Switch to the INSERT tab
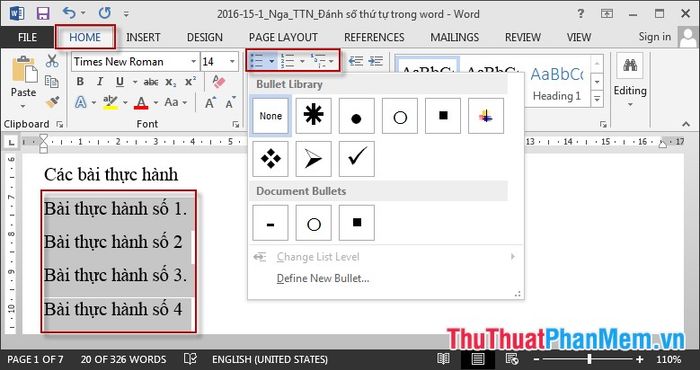The image size is (700, 370). (143, 37)
